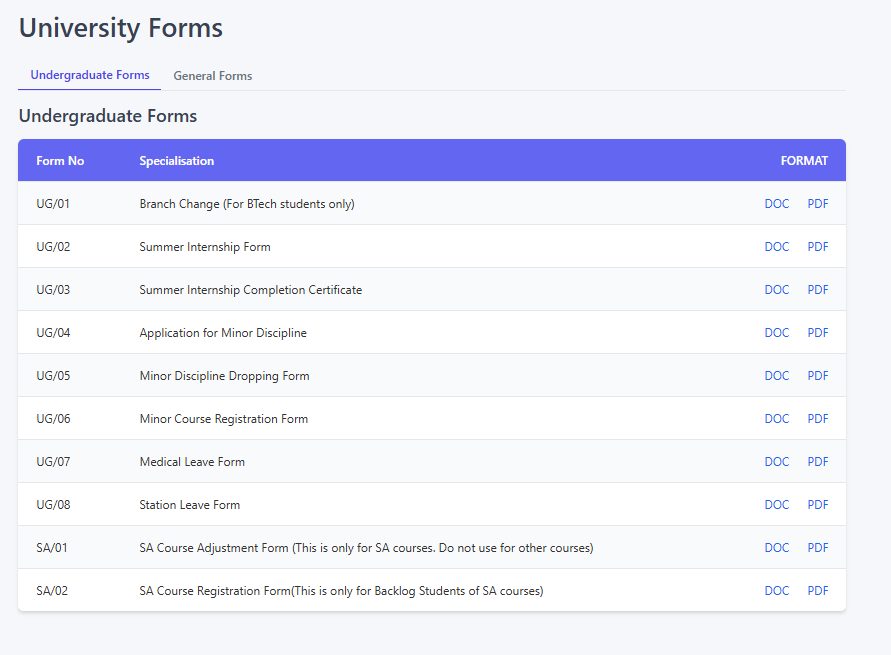Select the UG/05 form number cell
This screenshot has height=655, width=891.
click(53, 376)
